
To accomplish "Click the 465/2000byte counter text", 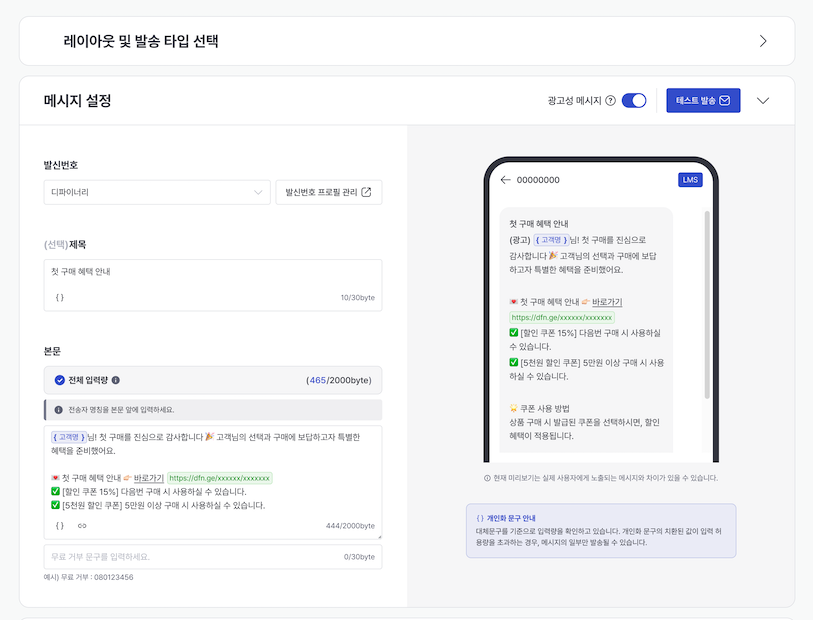I will click(x=339, y=380).
